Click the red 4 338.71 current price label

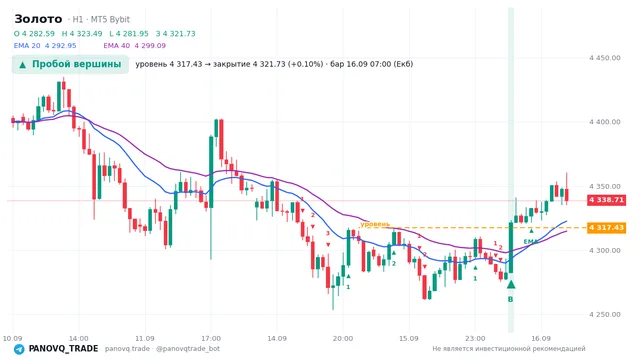606,200
